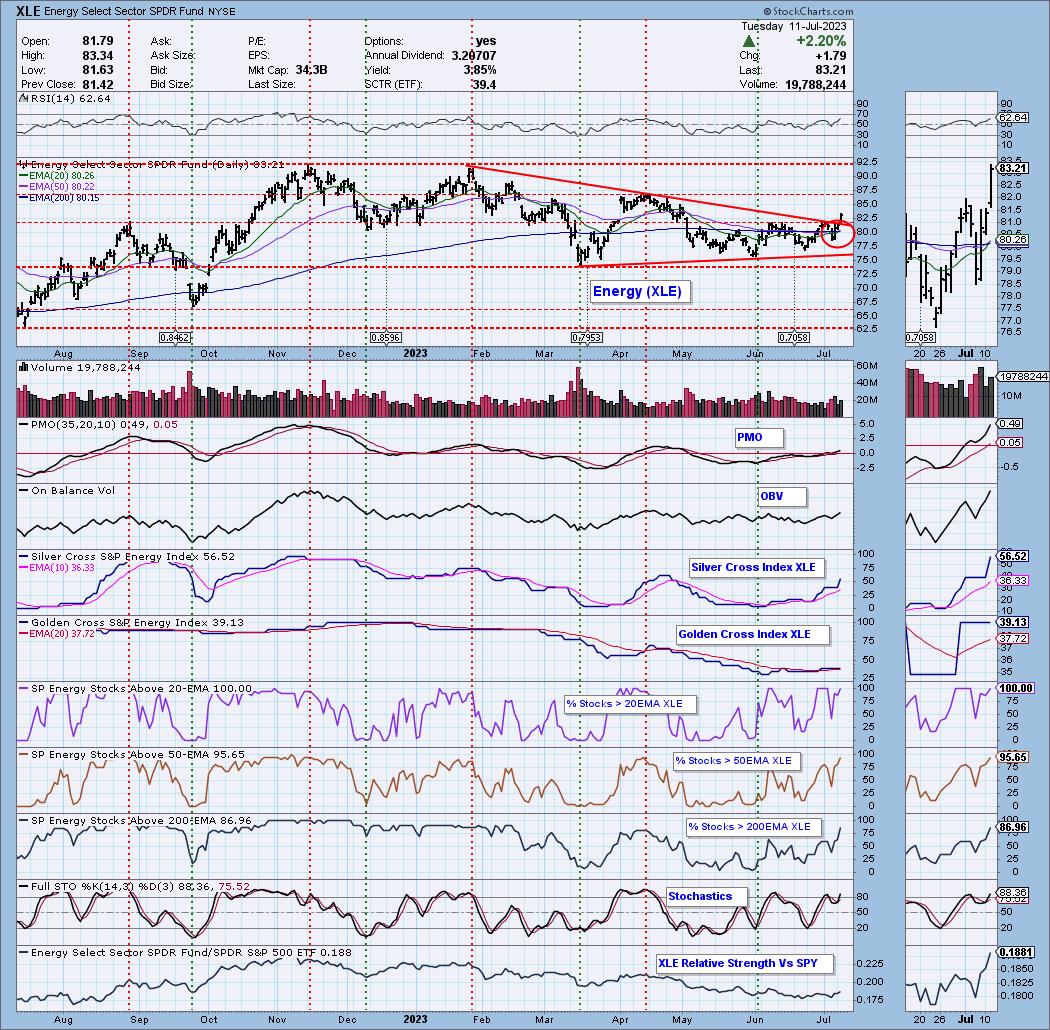Click the small icon before RSI(14) label

21,98
